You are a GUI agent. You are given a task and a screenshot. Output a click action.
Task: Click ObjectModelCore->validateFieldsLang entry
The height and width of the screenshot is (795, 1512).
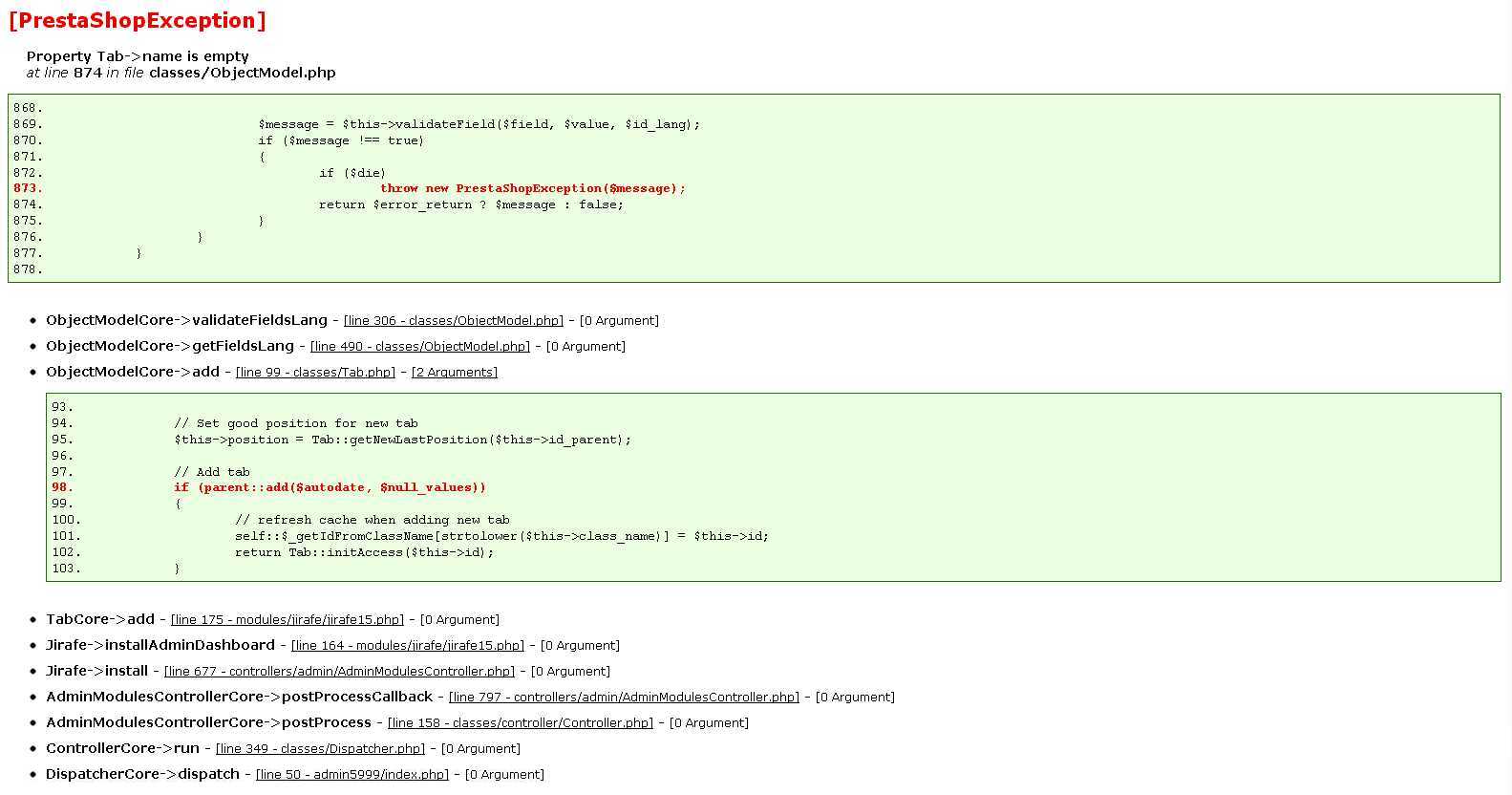click(x=186, y=320)
